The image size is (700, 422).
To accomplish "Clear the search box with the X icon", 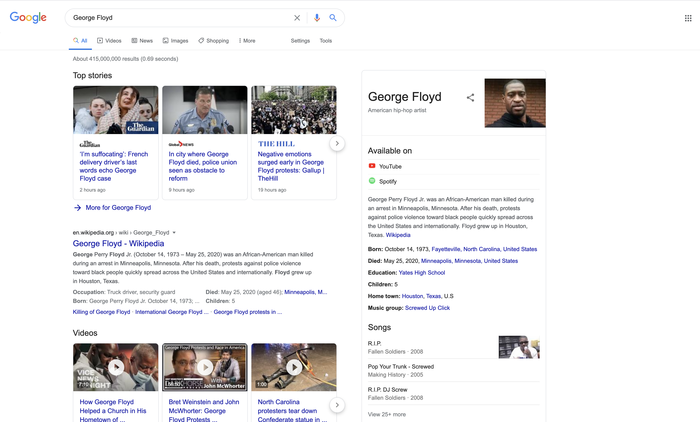I will coord(297,18).
